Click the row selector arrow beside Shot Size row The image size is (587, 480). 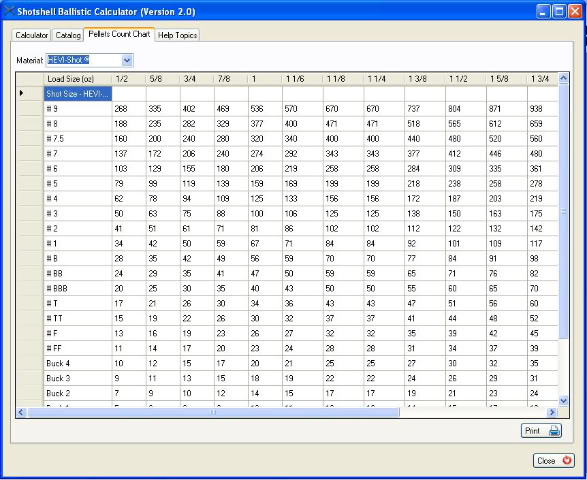click(x=22, y=93)
